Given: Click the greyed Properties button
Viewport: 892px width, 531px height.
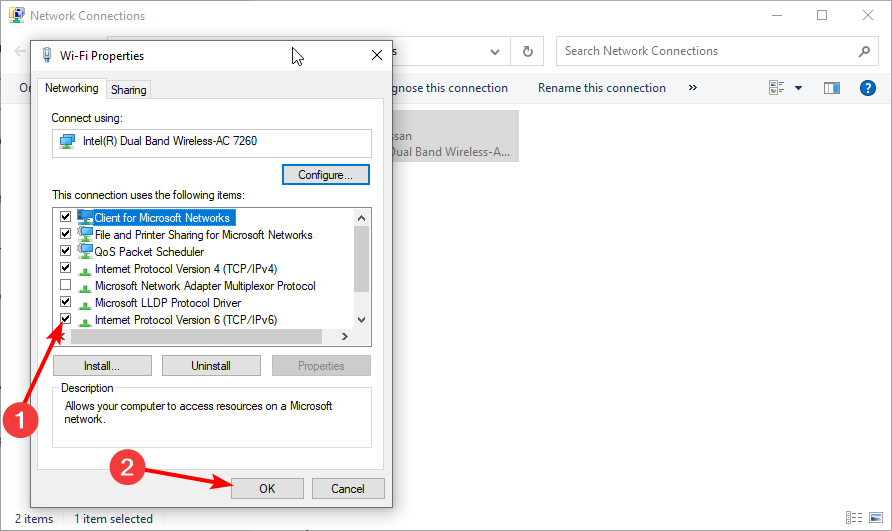Looking at the screenshot, I should 321,366.
